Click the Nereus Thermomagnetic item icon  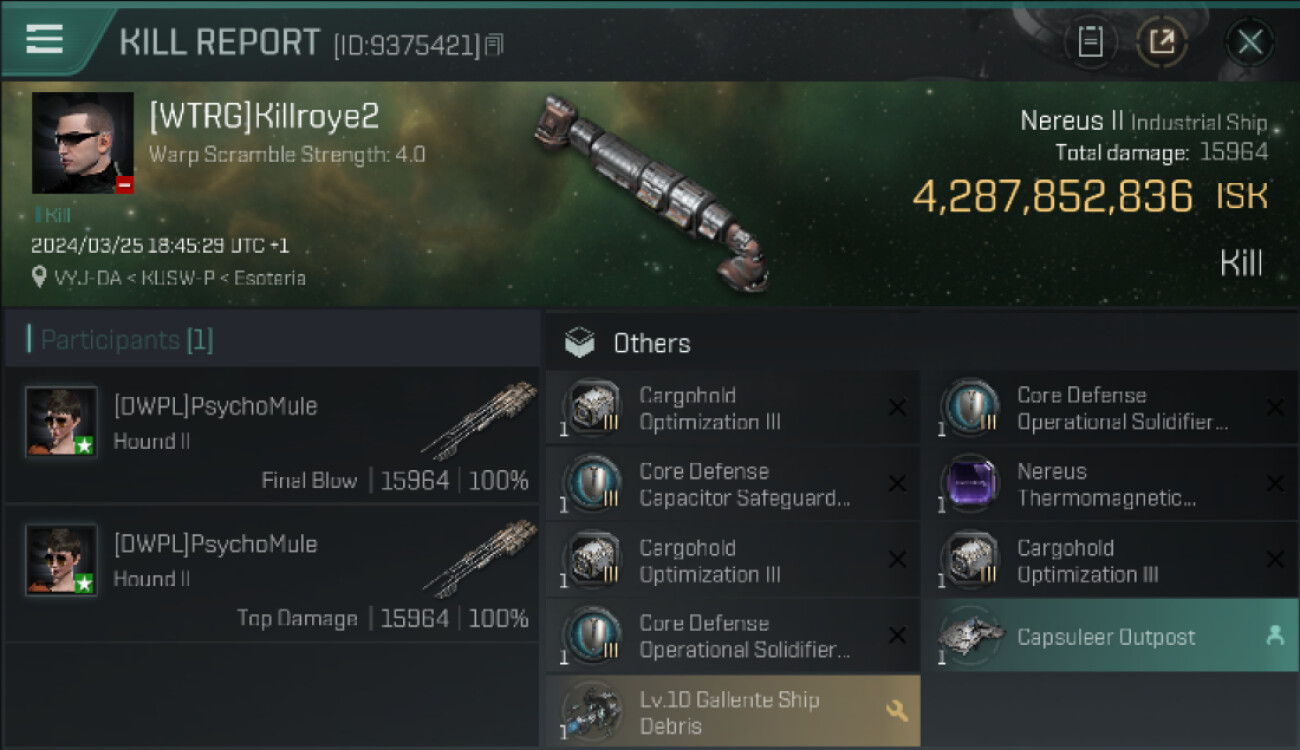(x=969, y=484)
